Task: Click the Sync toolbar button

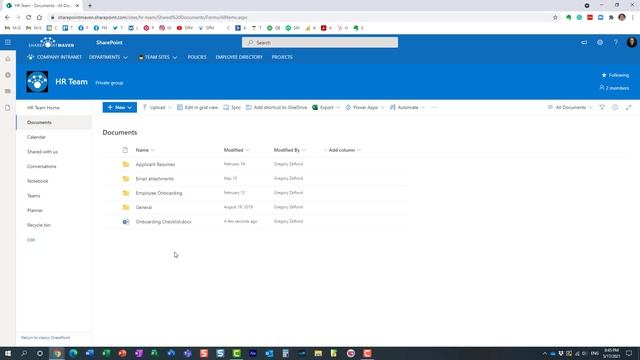Action: click(x=232, y=107)
